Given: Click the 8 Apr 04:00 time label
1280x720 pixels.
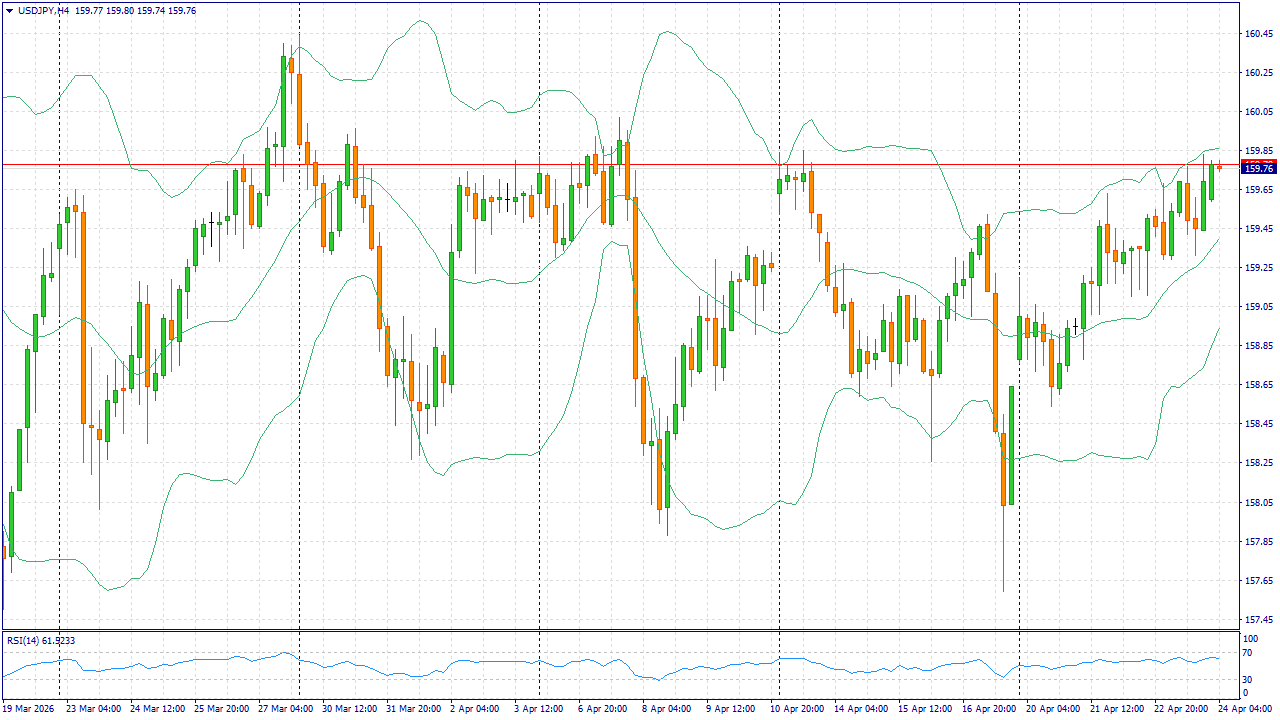Looking at the screenshot, I should 667,708.
